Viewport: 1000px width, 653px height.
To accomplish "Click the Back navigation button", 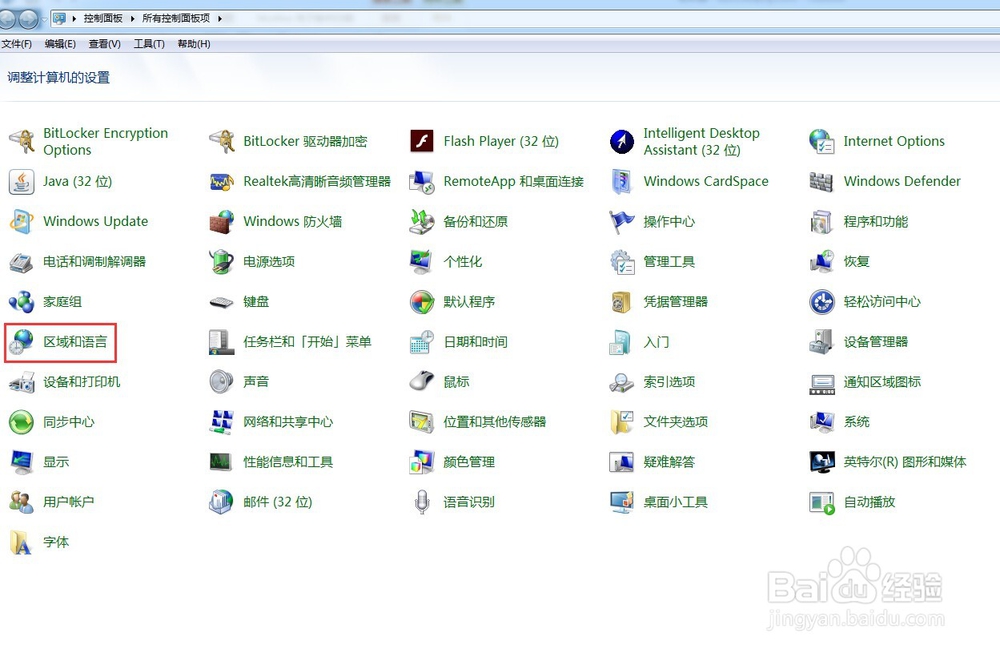I will click(6, 20).
